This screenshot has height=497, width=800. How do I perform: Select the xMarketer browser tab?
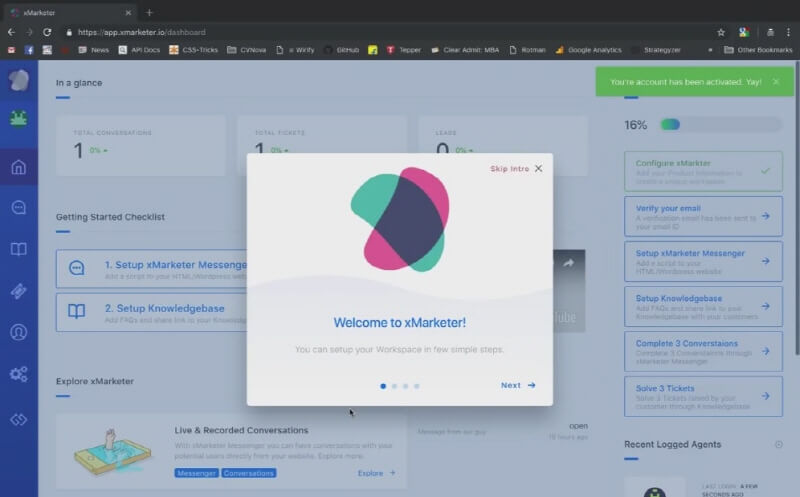pos(71,12)
